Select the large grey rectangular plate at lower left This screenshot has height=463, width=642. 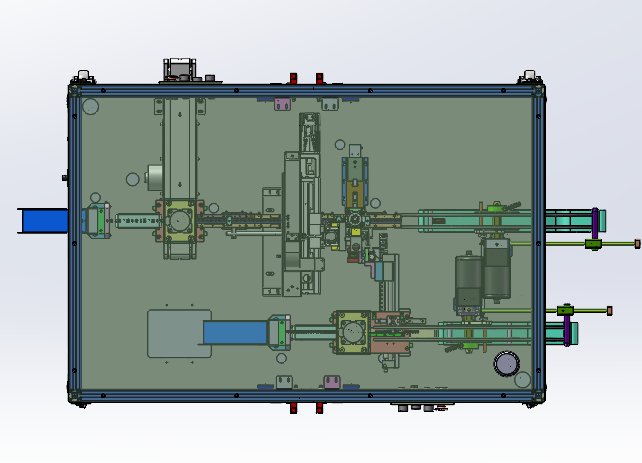179,334
